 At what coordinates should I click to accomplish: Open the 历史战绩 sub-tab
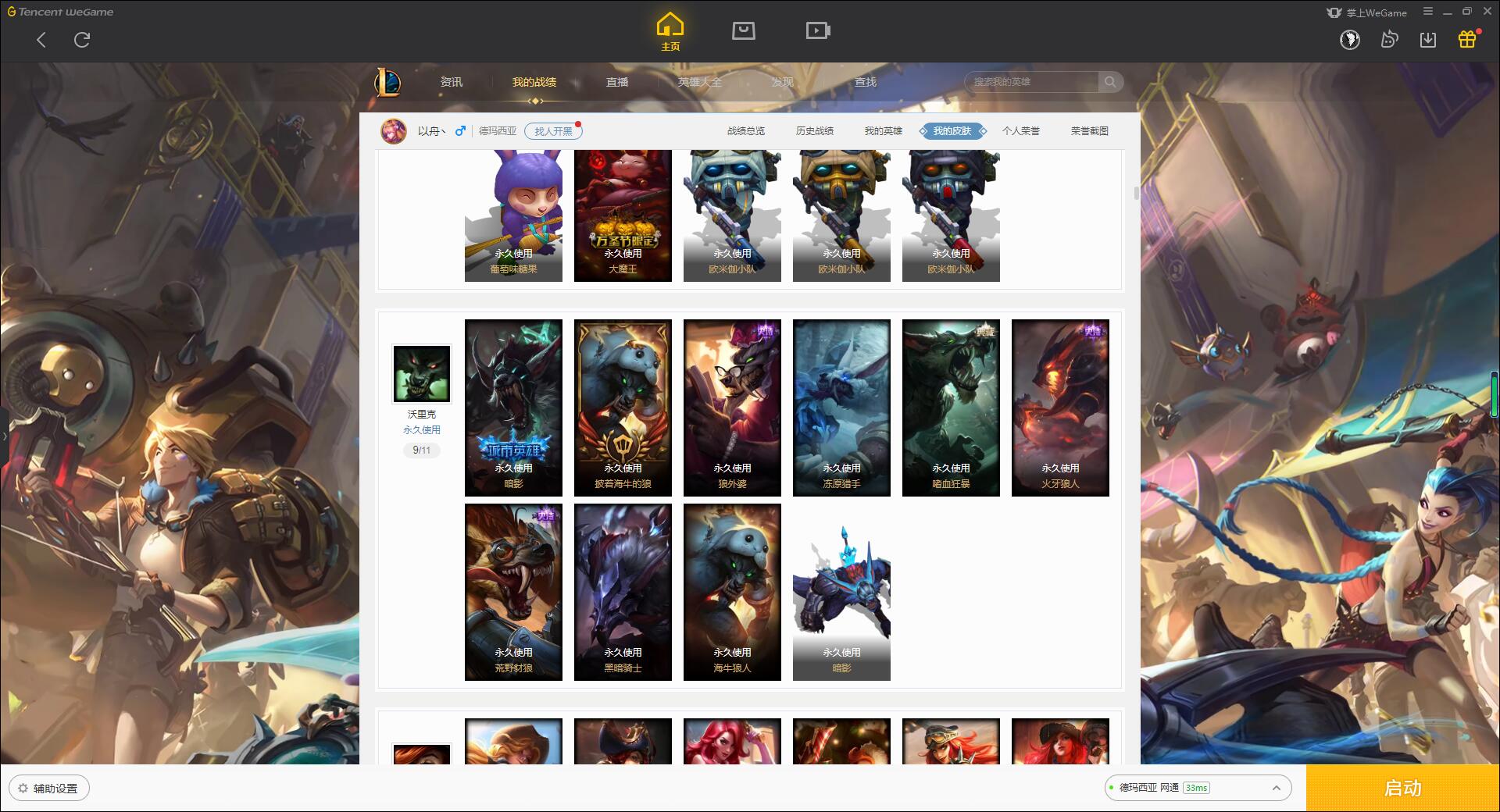click(815, 131)
